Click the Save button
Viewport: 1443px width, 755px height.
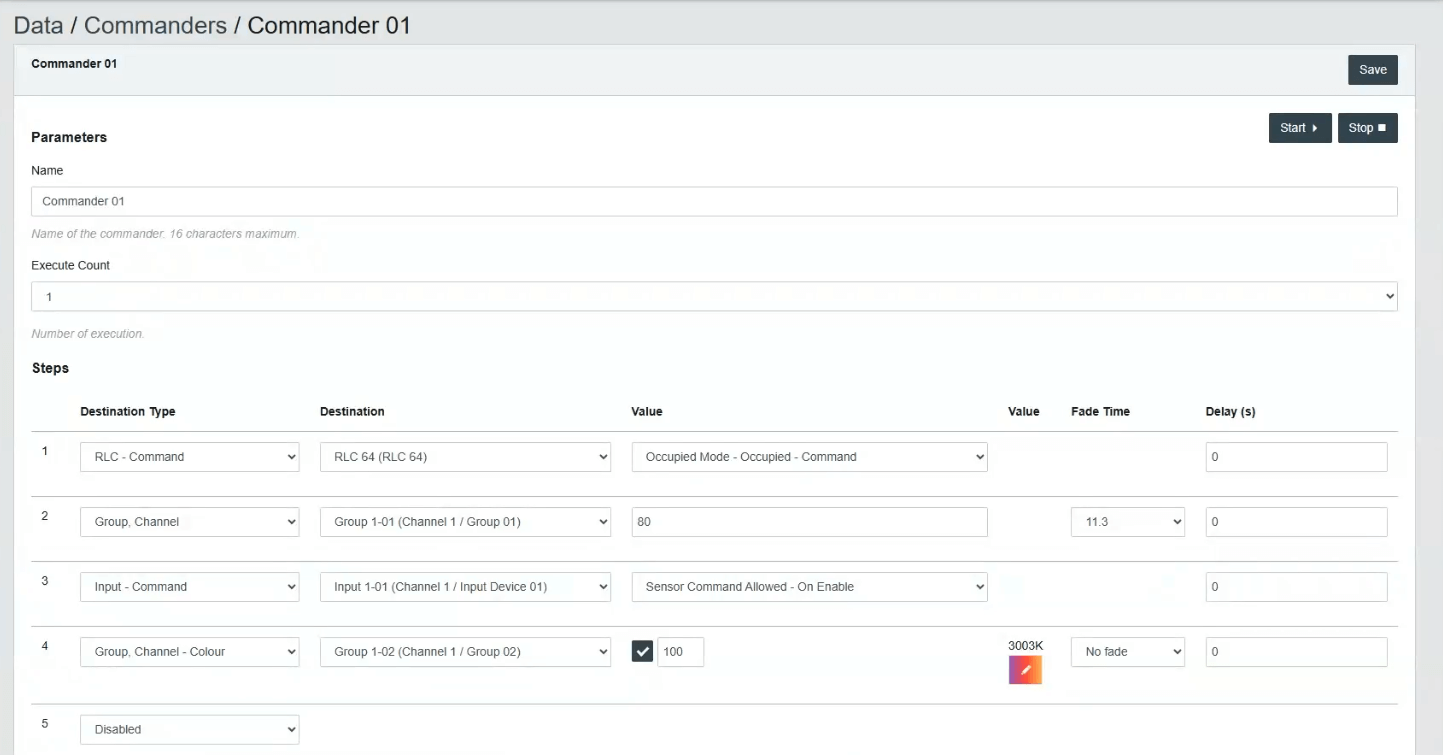1372,70
